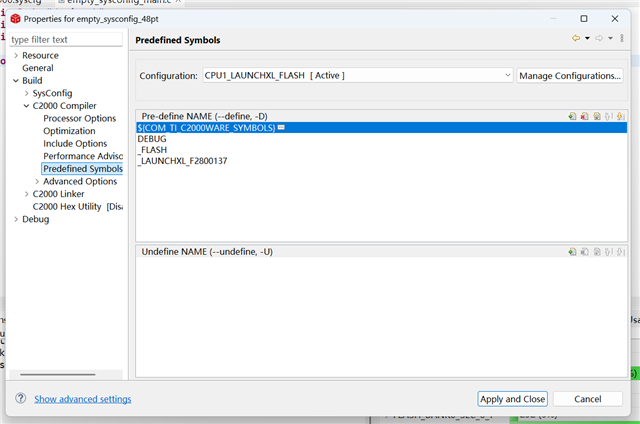Click the tree panel horizontal scrollbar
Viewport: 640px width, 424px height.
point(58,374)
